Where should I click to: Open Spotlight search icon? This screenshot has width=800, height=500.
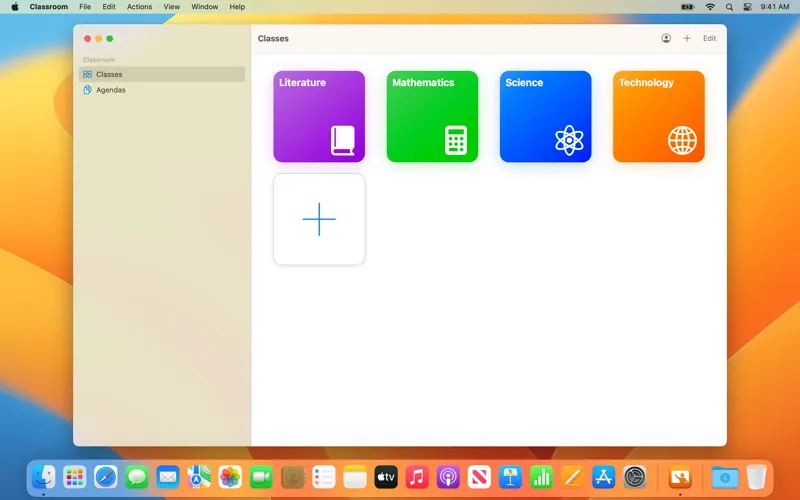tap(729, 7)
